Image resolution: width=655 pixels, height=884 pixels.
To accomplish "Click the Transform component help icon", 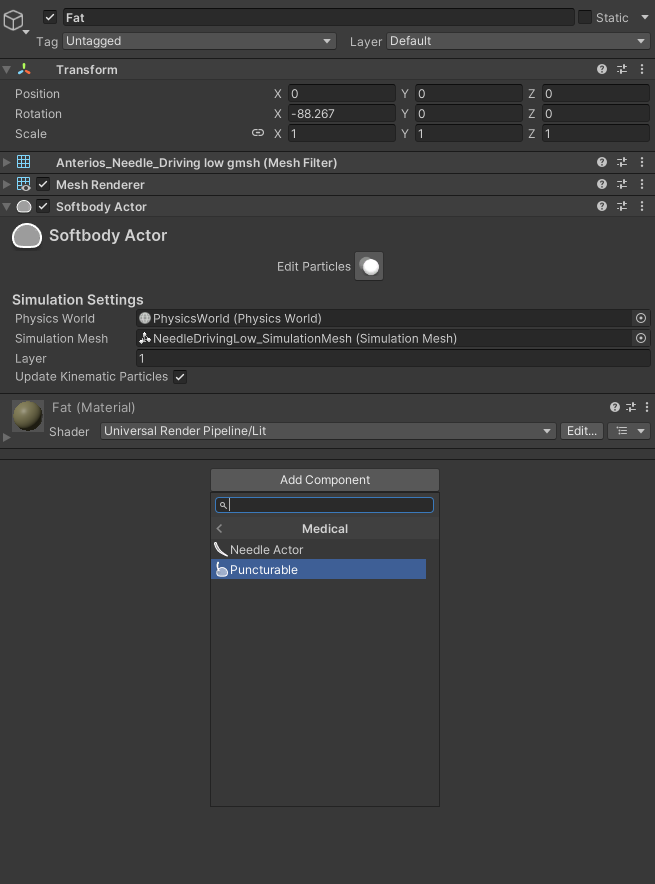I will click(x=602, y=70).
